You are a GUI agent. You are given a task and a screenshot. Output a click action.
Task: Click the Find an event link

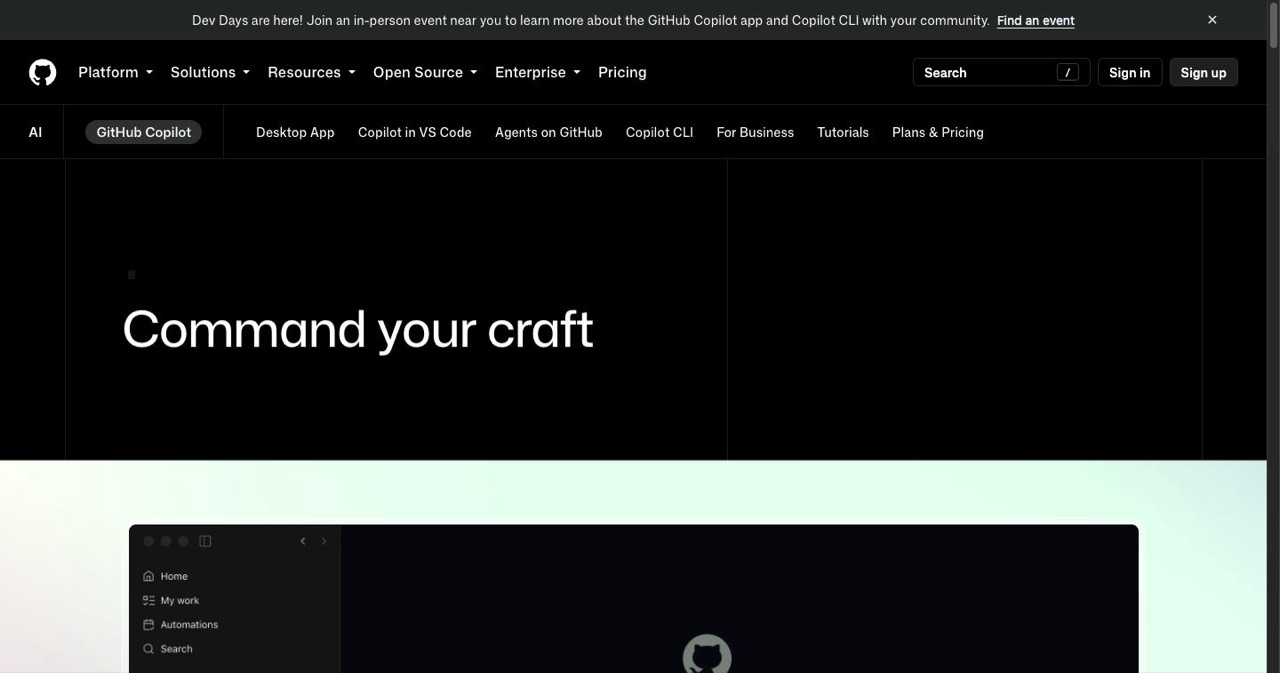pos(1036,20)
